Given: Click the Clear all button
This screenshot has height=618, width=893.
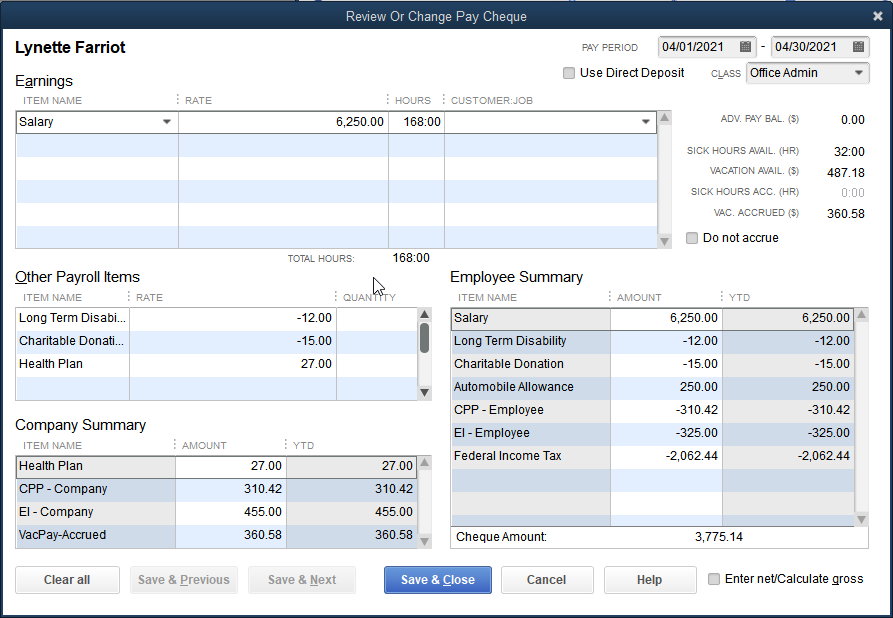Looking at the screenshot, I should [67, 580].
